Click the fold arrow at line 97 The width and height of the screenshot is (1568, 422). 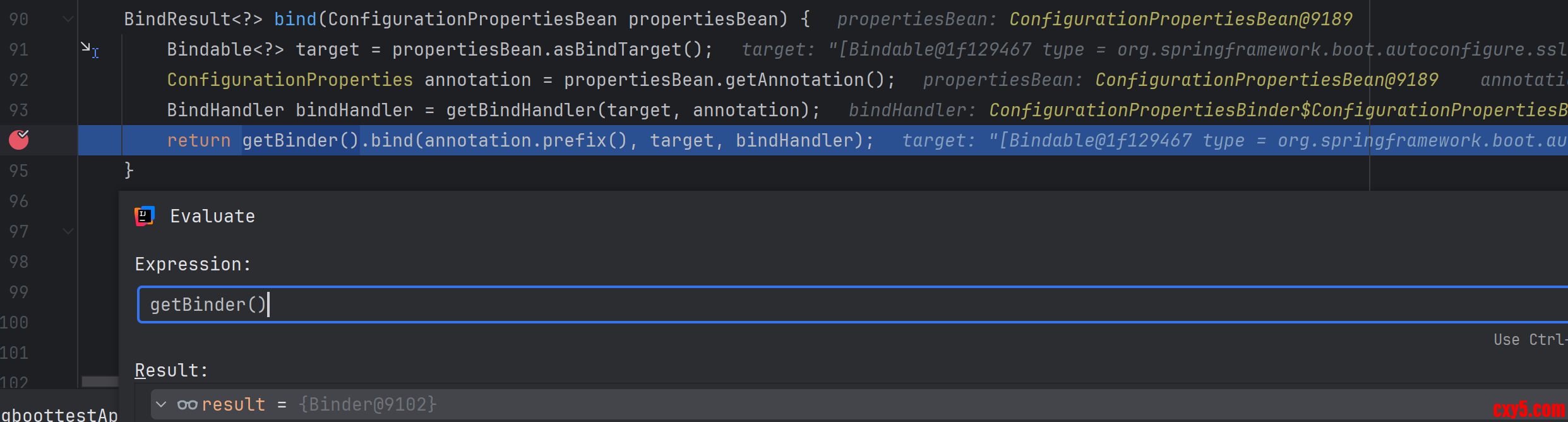tap(68, 231)
